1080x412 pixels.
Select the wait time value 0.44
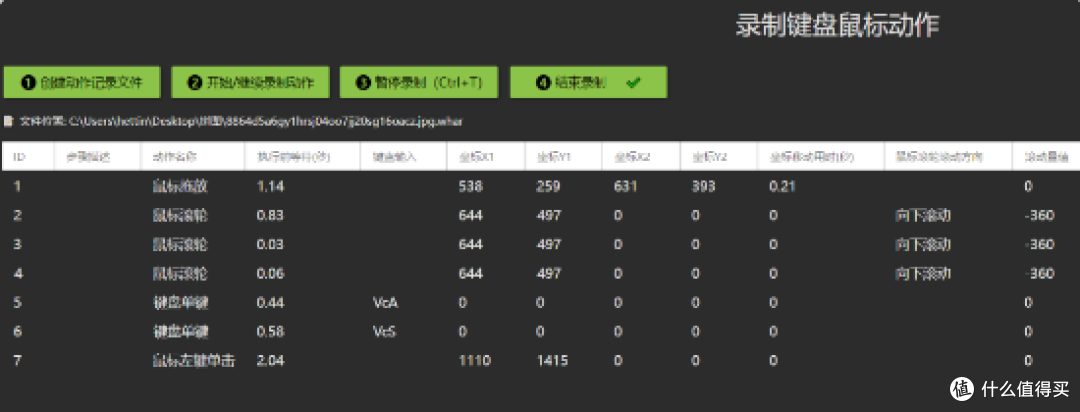coord(270,302)
